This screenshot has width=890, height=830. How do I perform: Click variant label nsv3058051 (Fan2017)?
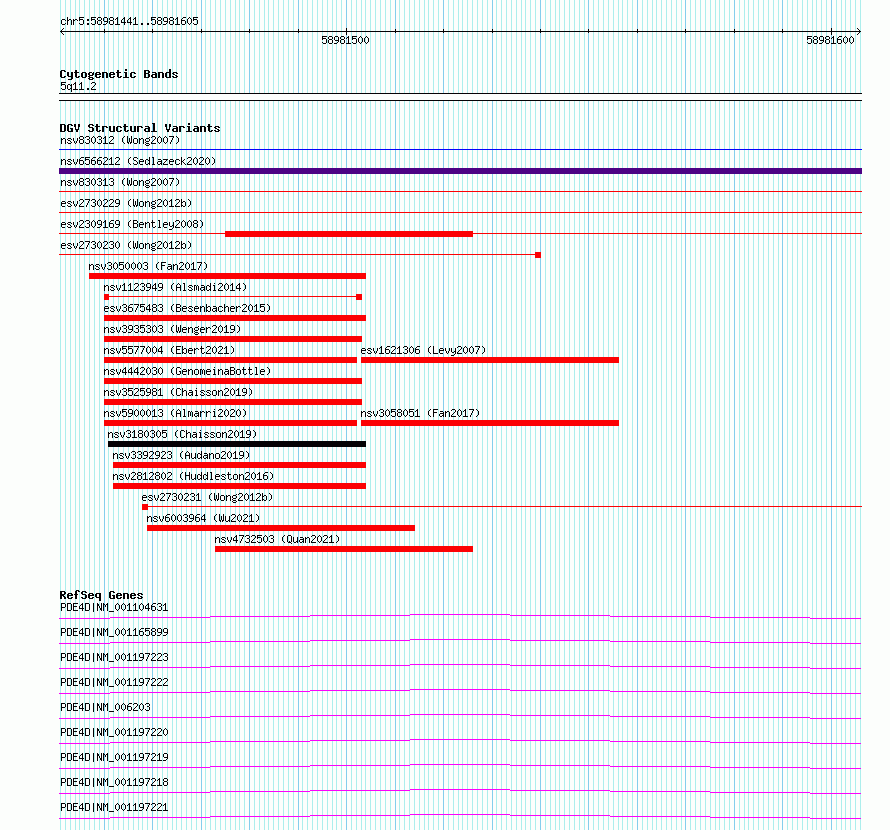coord(420,413)
